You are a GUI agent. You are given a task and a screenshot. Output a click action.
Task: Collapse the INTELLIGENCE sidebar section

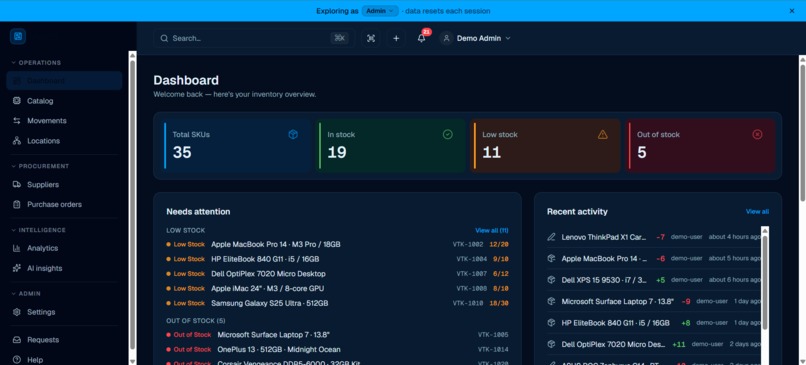tap(39, 230)
